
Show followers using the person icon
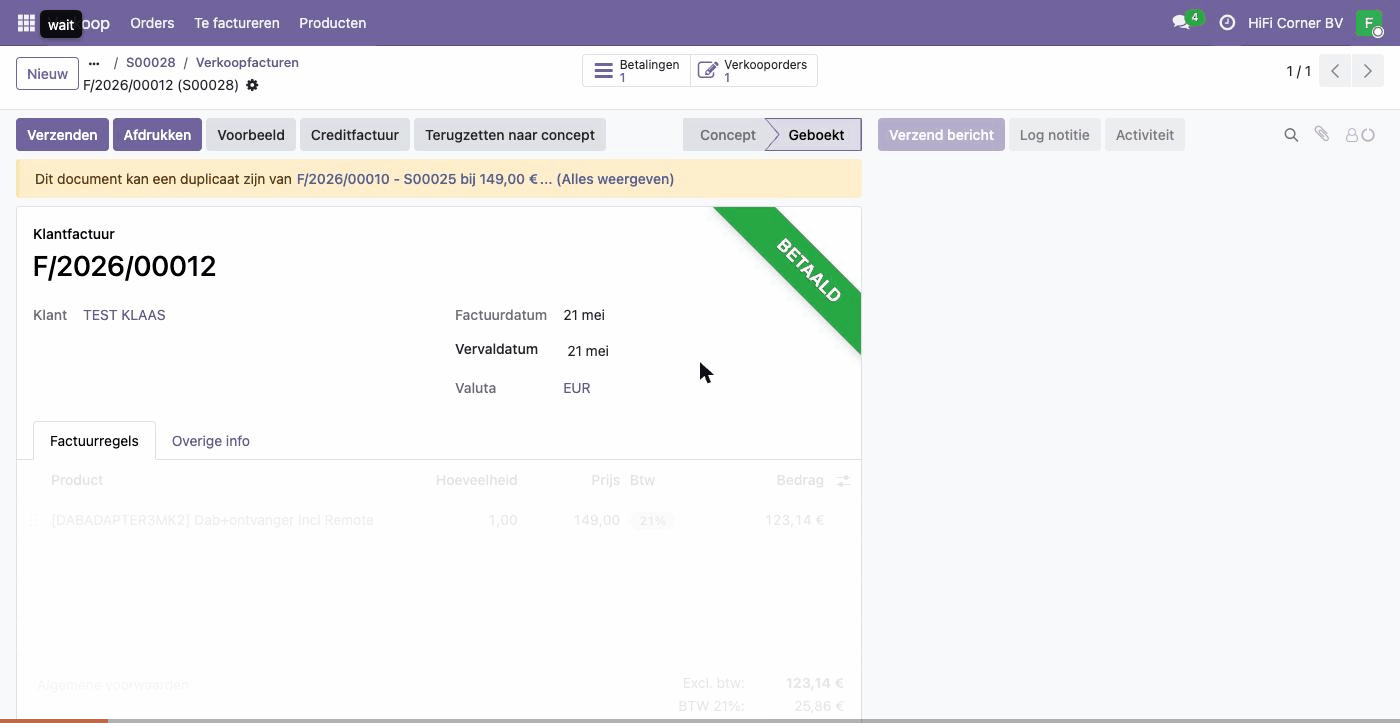point(1352,135)
